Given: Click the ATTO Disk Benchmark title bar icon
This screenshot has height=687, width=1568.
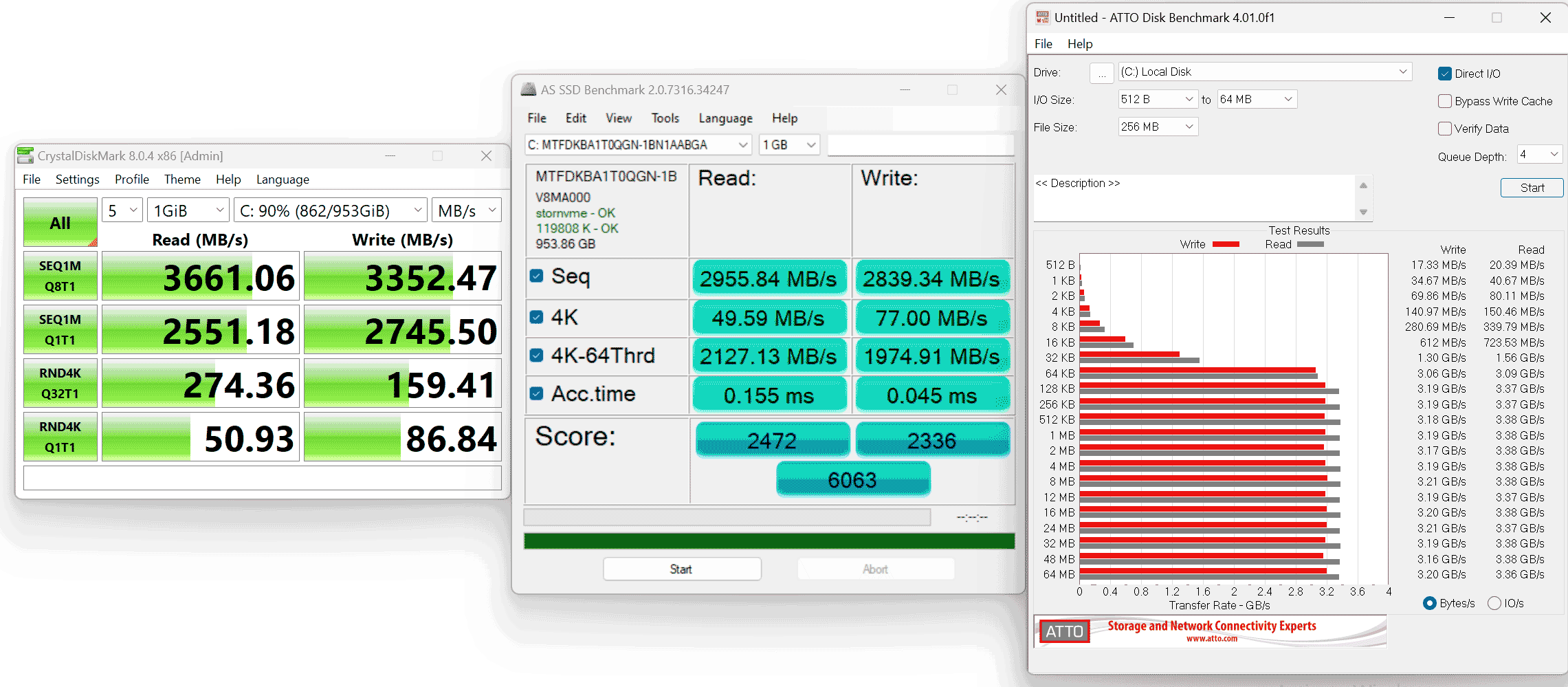Looking at the screenshot, I should click(1043, 18).
